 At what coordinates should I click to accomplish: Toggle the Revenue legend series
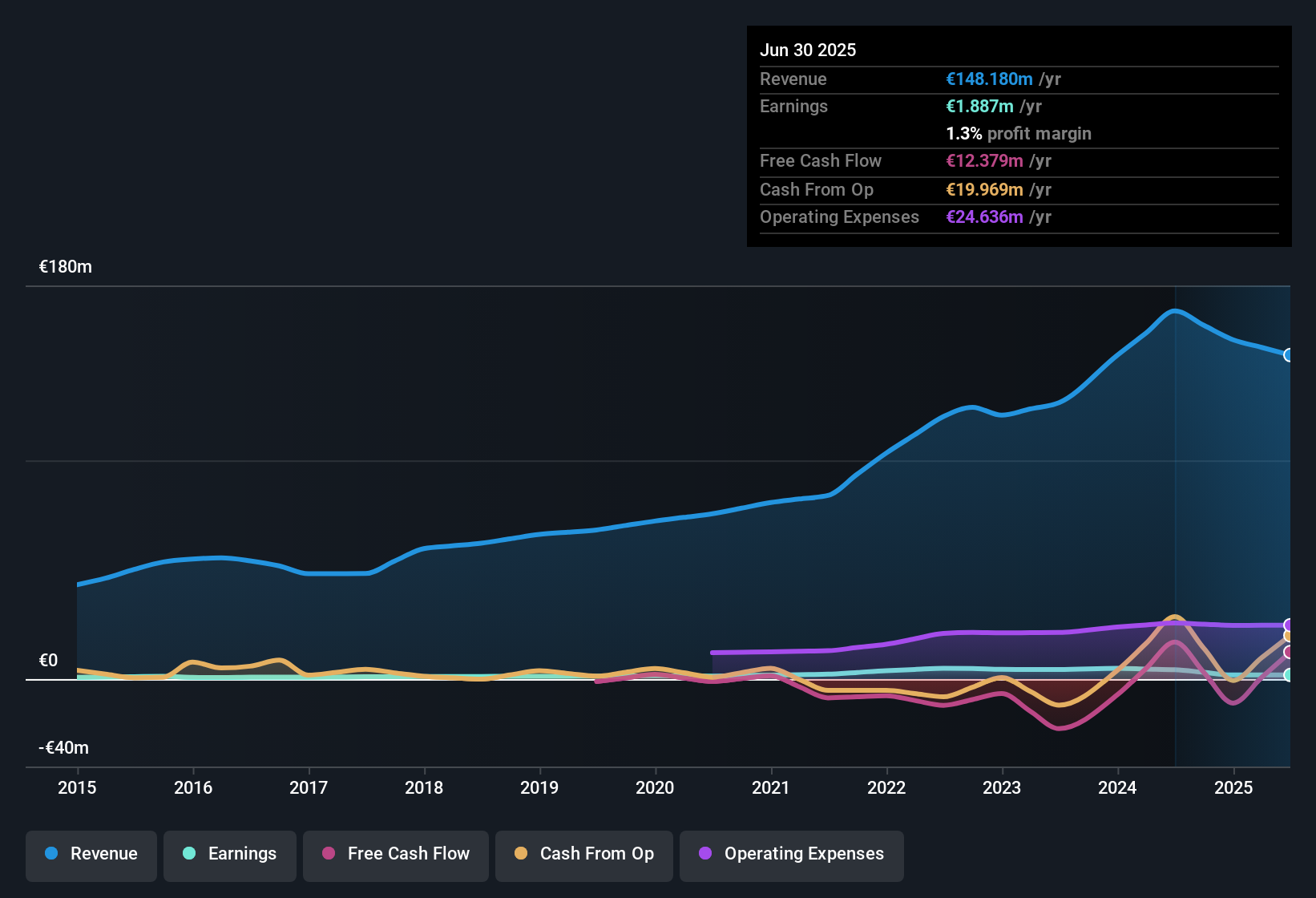point(91,854)
